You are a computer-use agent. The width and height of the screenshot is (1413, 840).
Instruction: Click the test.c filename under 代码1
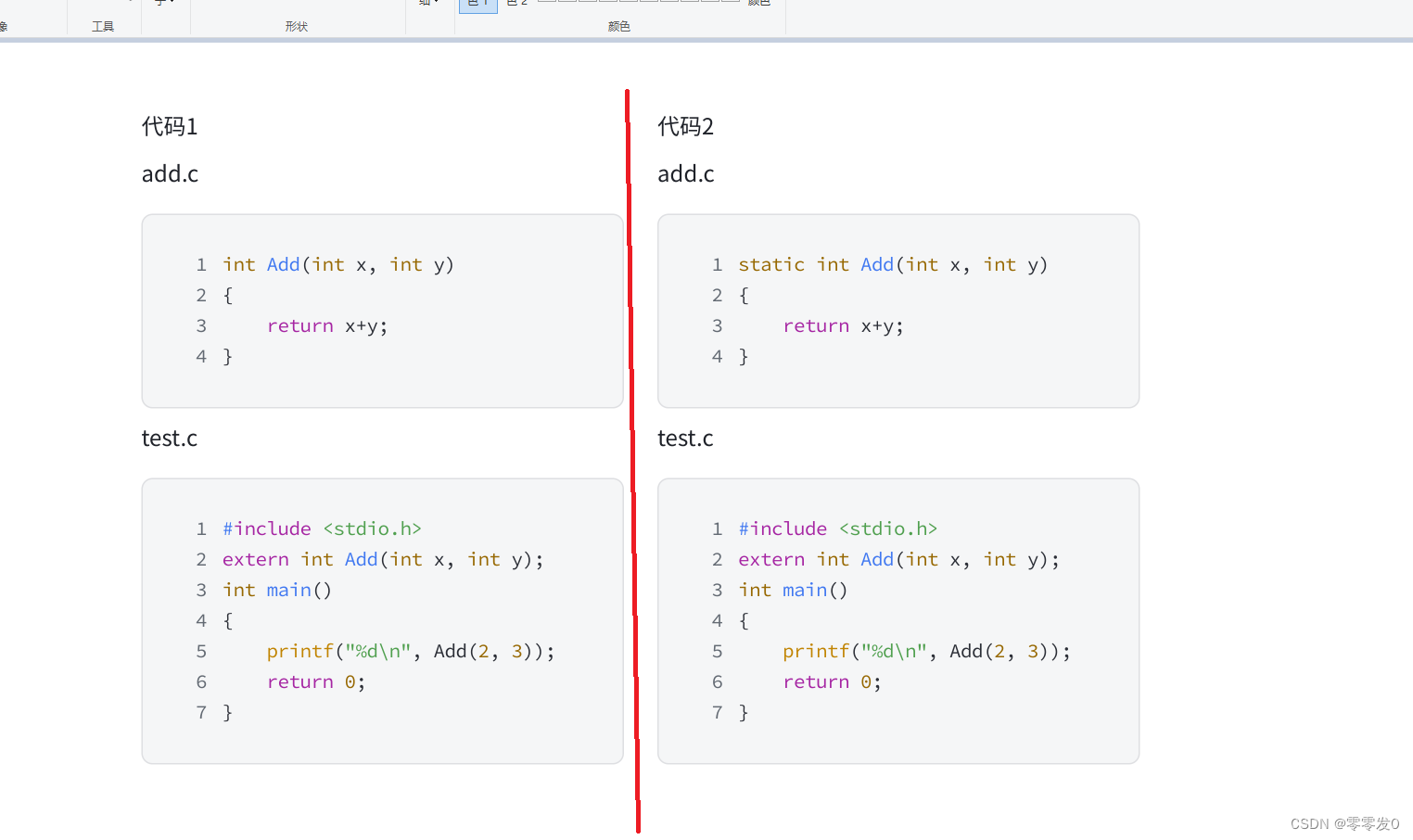point(170,438)
